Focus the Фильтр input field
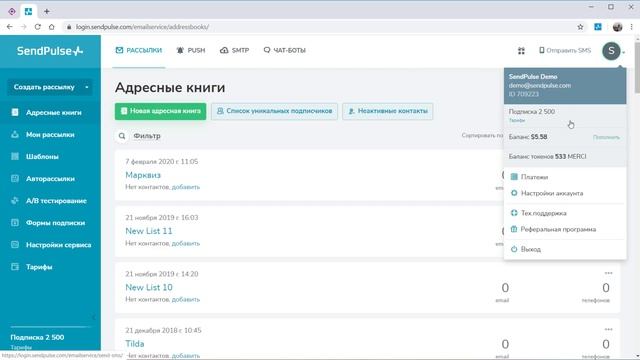The height and width of the screenshot is (360, 640). [147, 136]
